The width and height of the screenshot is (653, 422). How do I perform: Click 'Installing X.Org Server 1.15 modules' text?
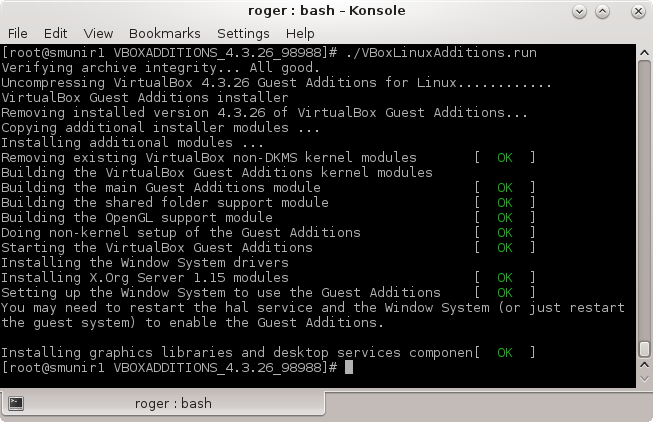click(x=145, y=277)
